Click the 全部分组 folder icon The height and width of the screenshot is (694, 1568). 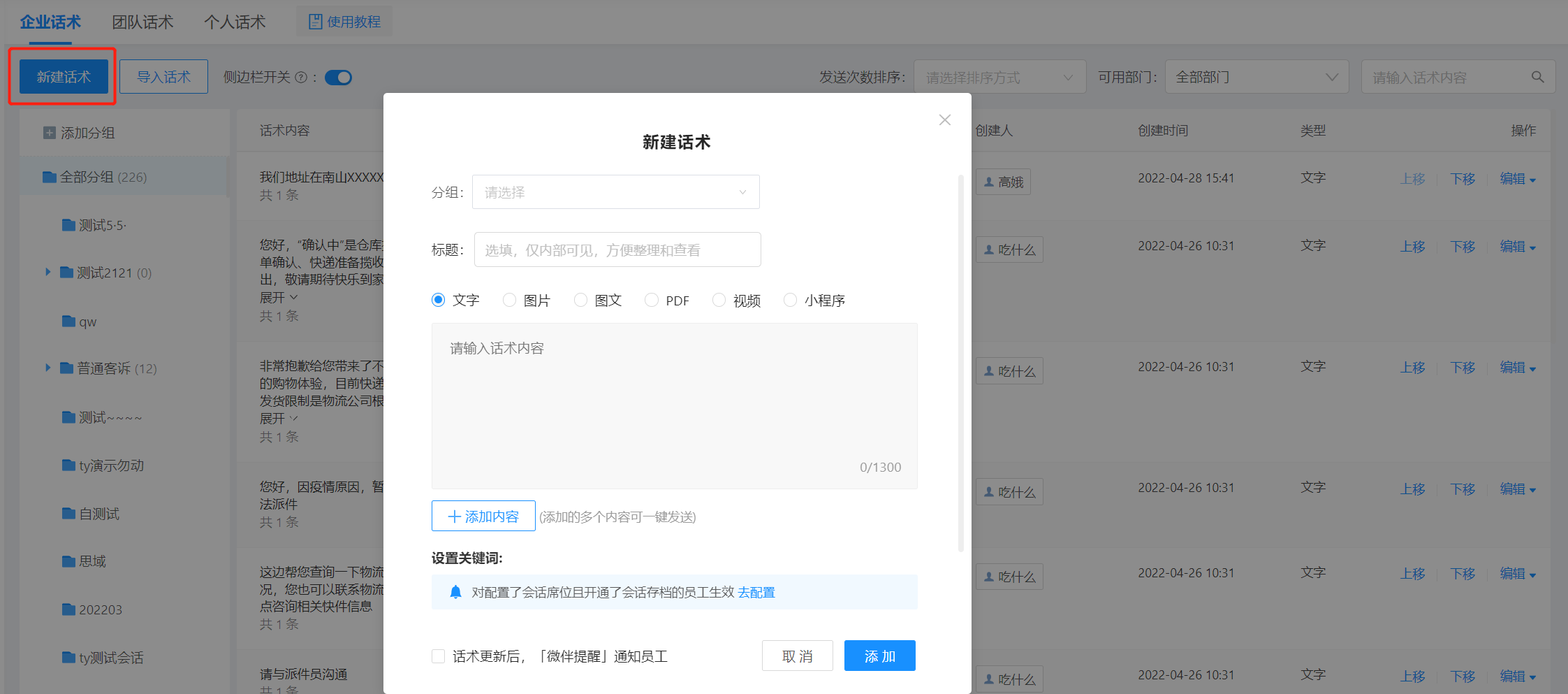coord(50,177)
